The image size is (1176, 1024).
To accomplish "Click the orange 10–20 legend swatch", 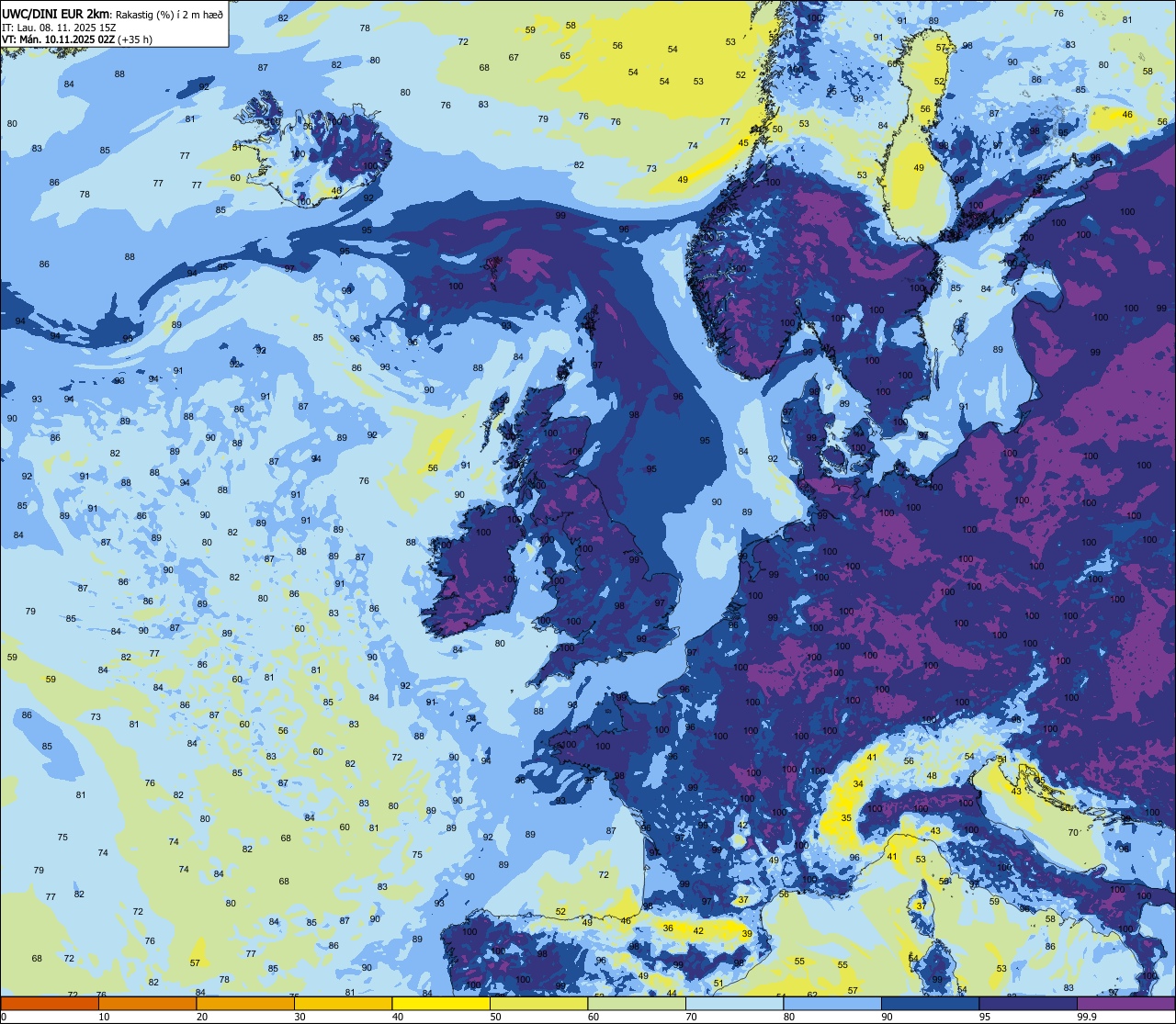I will click(x=147, y=1004).
